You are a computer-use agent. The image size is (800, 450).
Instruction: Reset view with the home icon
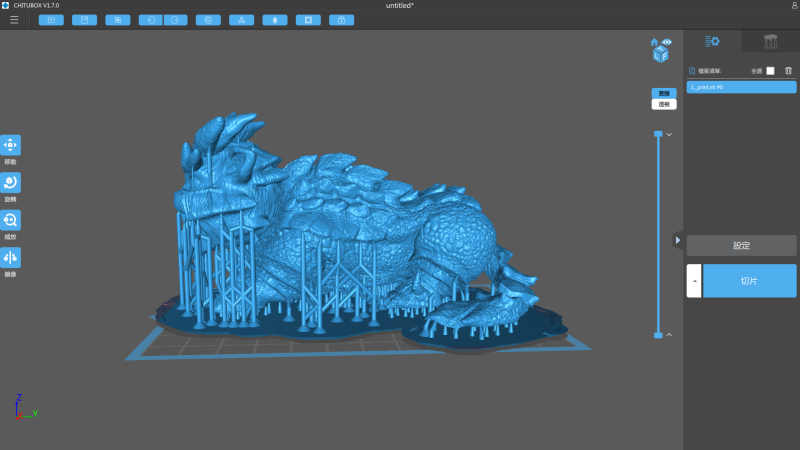tap(654, 42)
